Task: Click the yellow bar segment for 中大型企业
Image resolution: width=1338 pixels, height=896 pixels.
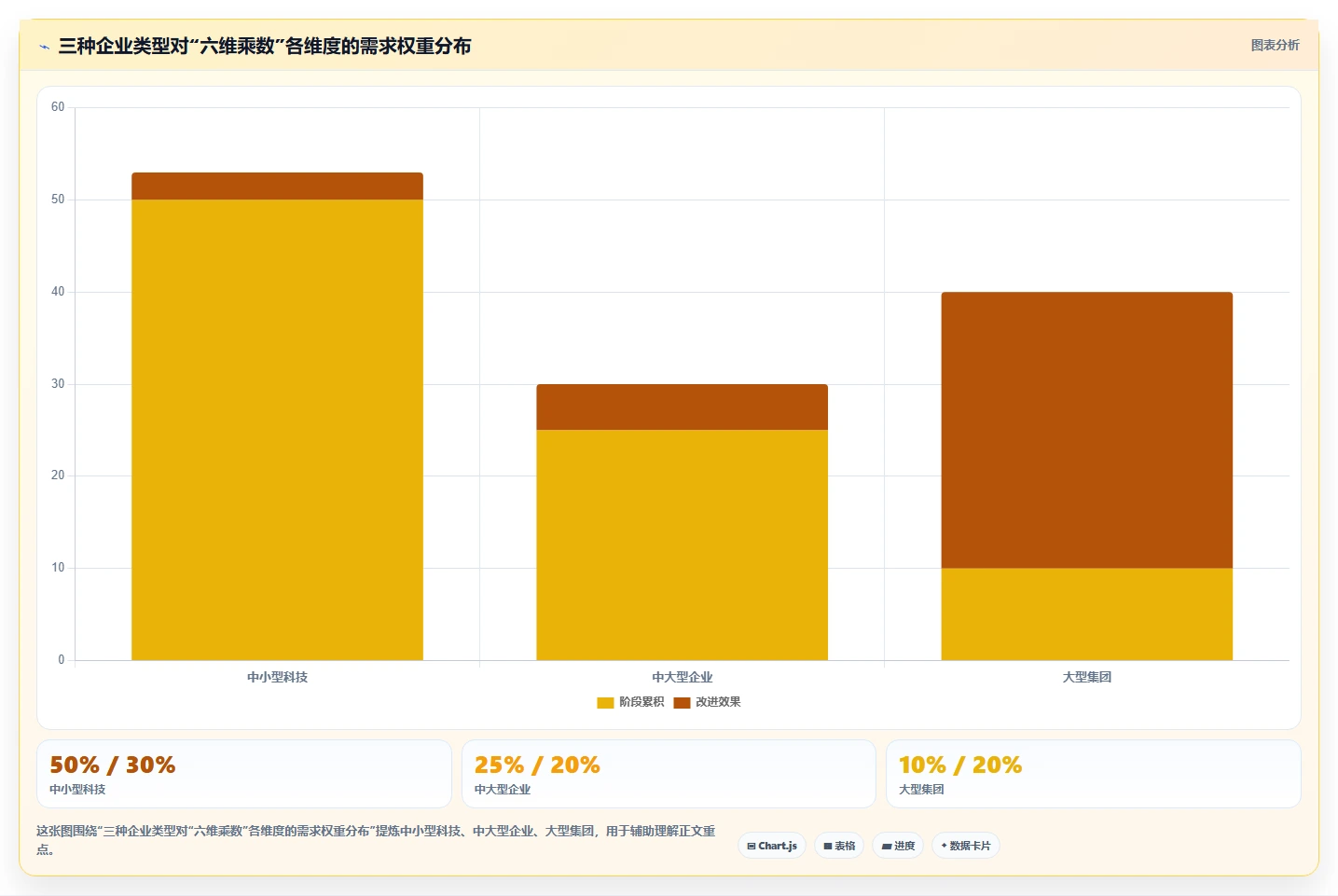Action: coord(682,544)
